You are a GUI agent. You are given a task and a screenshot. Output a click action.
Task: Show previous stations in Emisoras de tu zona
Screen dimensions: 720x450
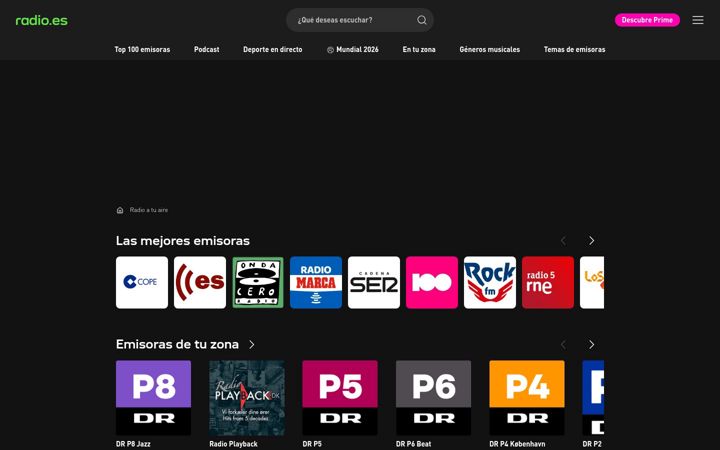pos(563,344)
